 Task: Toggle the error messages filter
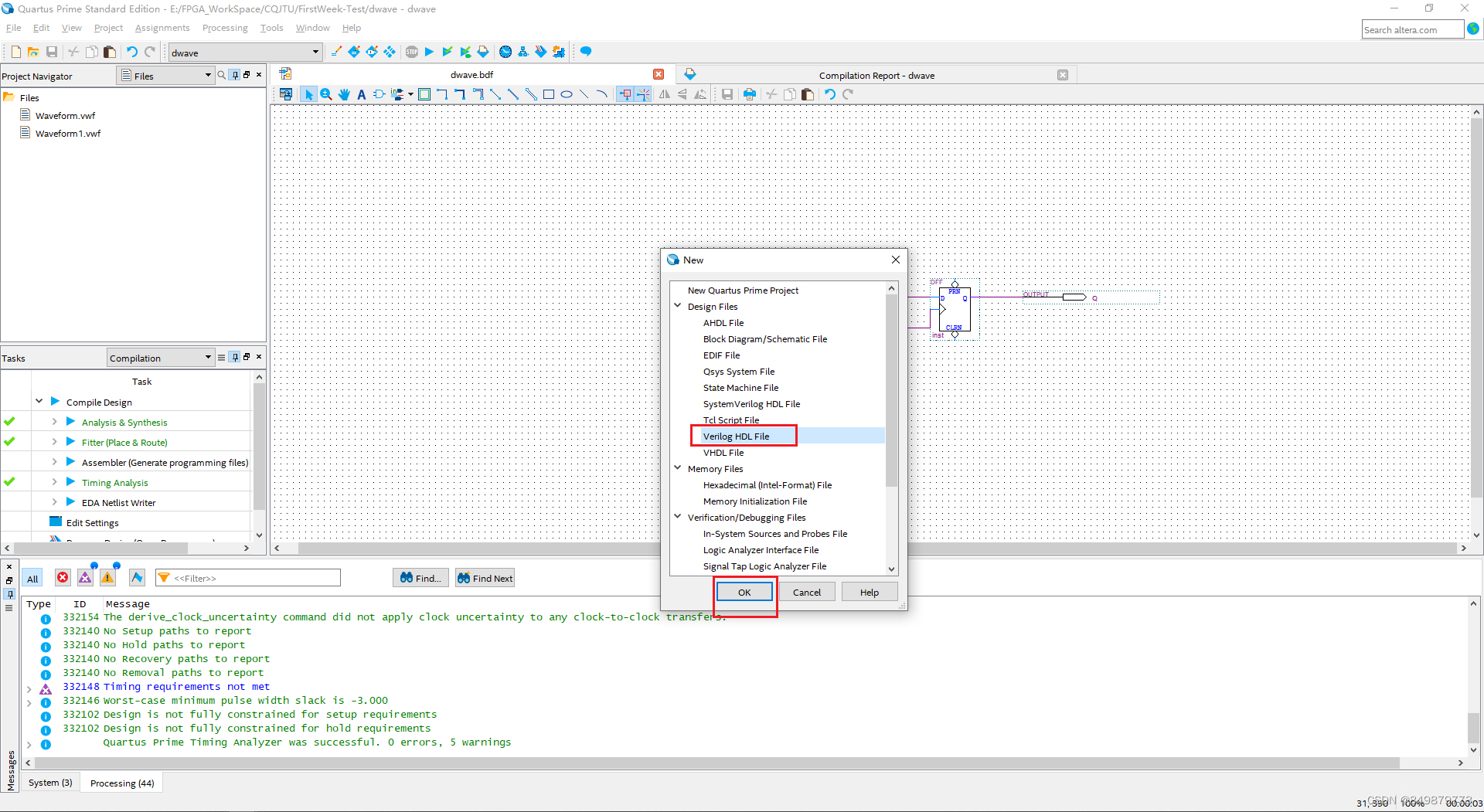[x=63, y=578]
